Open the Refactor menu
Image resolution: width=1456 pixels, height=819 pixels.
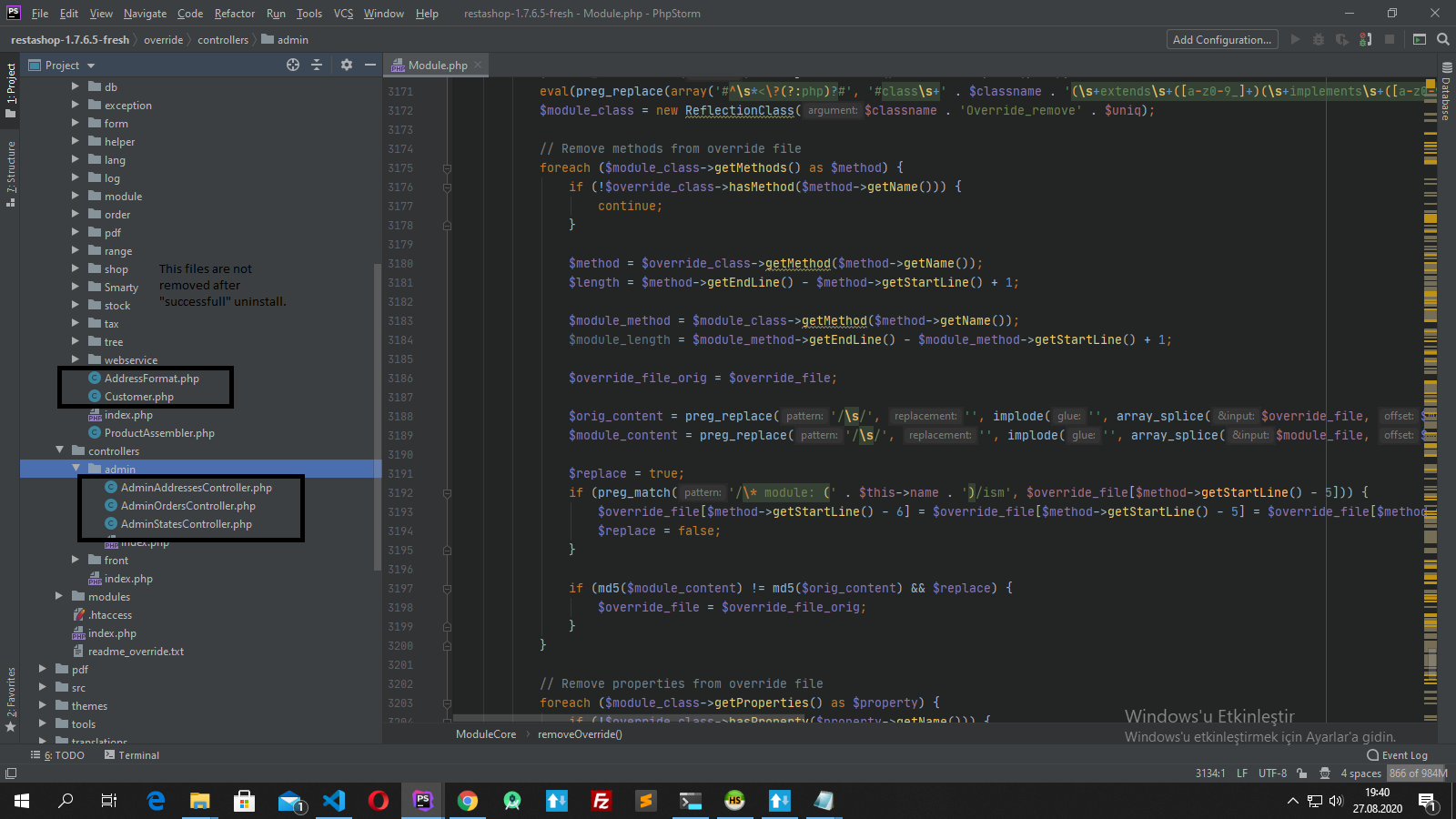point(234,14)
